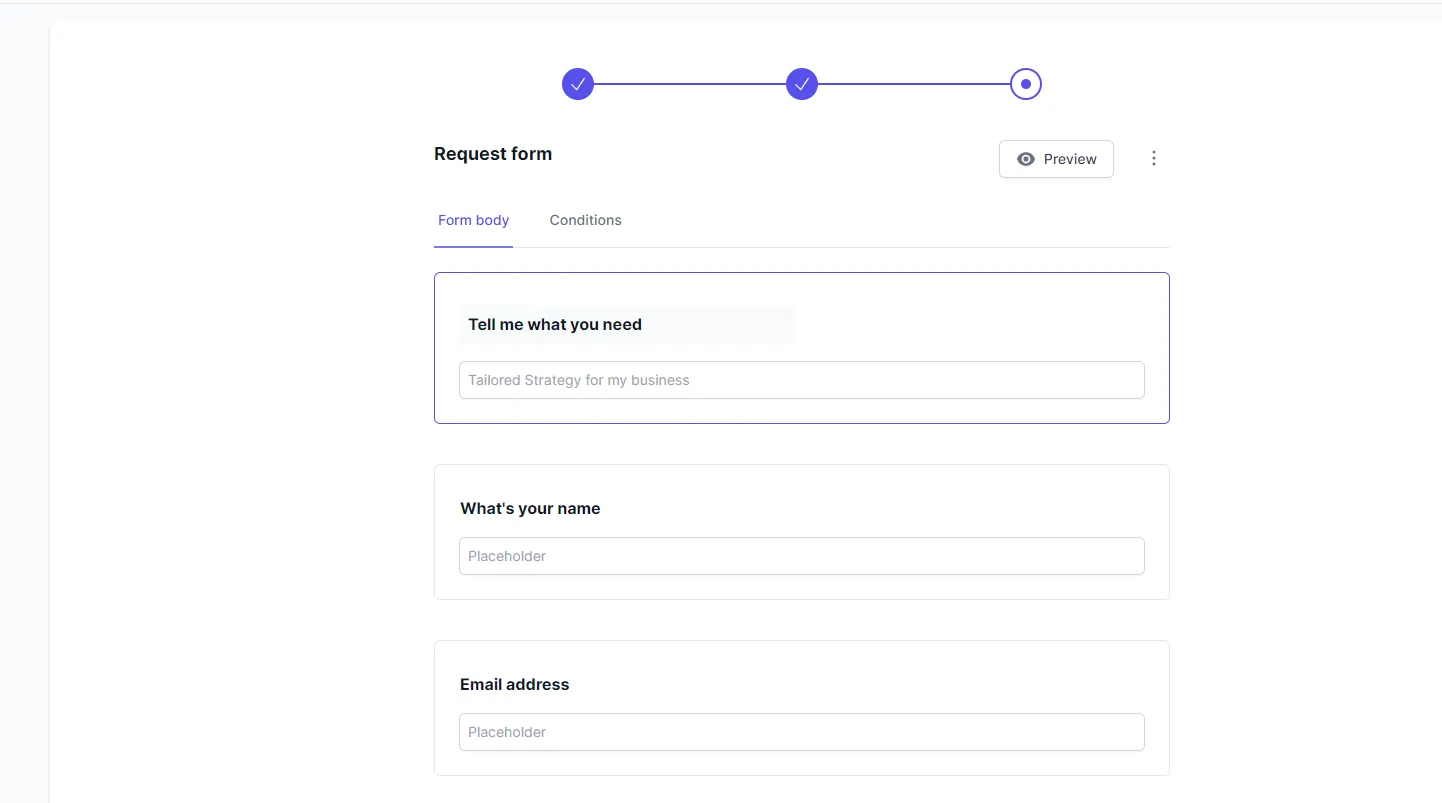This screenshot has width=1442, height=803.
Task: Open the three-dot more options menu
Action: point(1154,158)
